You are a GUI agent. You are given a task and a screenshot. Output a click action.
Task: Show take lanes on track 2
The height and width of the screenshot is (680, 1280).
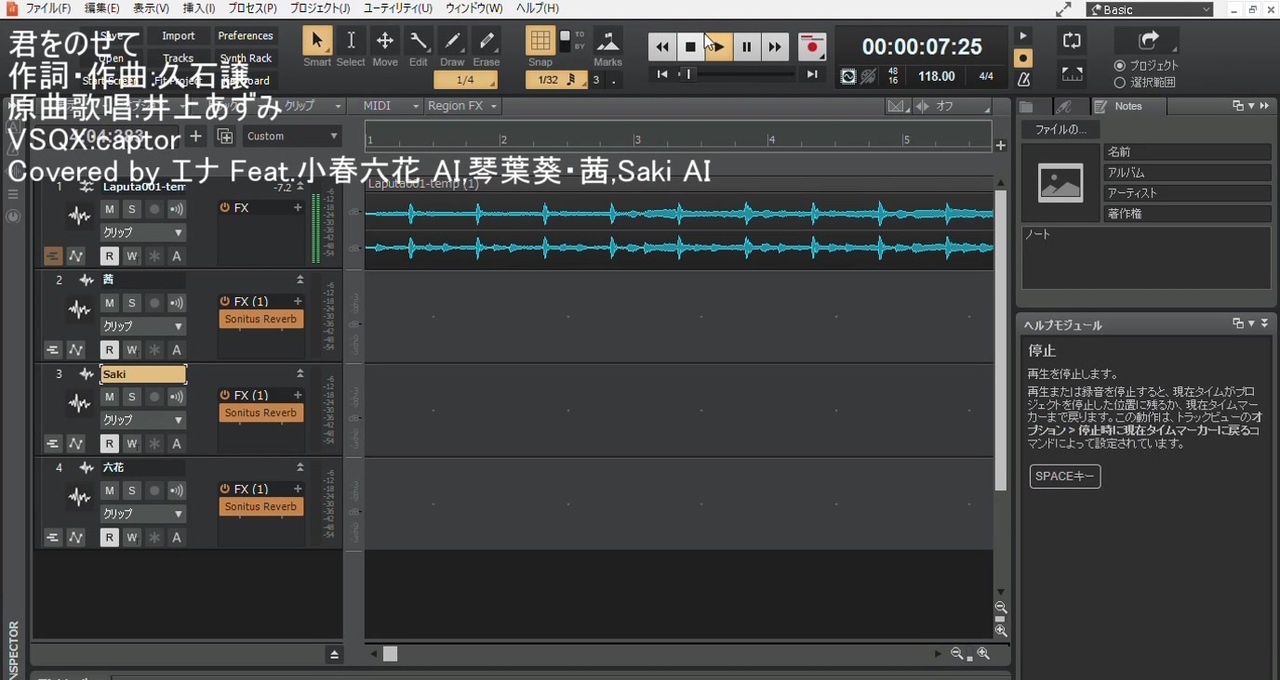pyautogui.click(x=53, y=350)
